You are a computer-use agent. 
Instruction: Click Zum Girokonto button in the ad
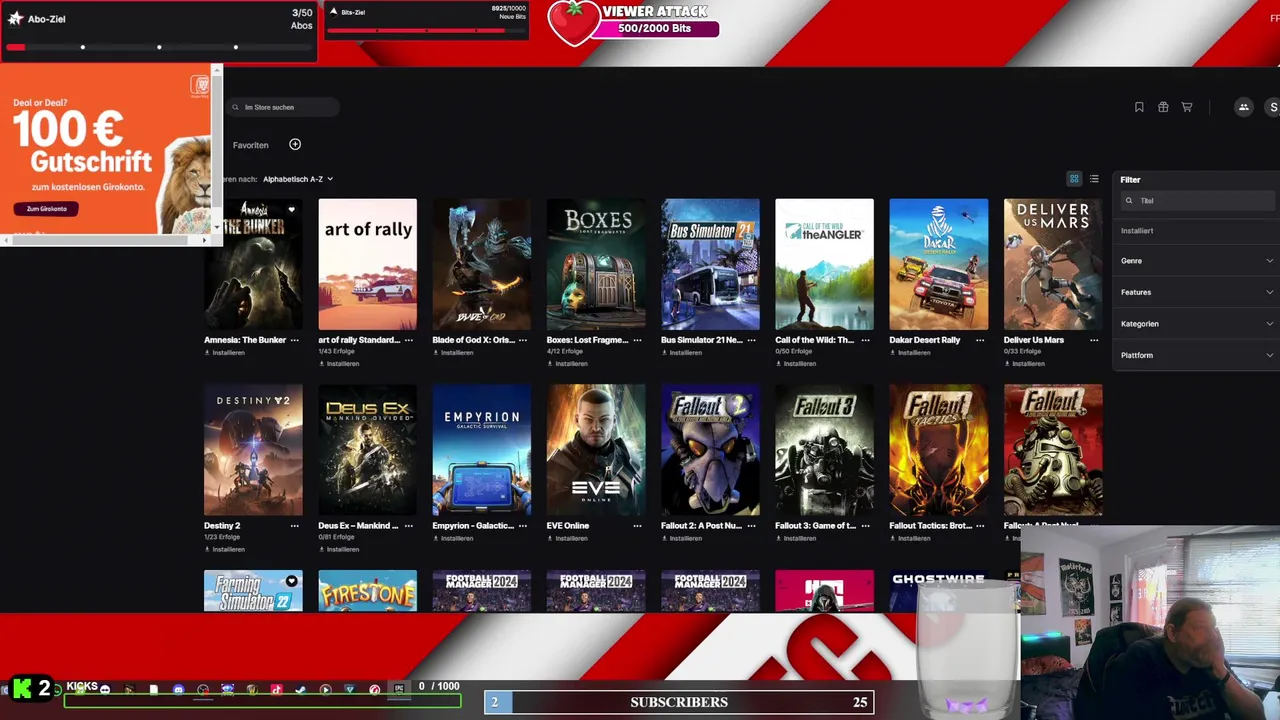click(46, 209)
